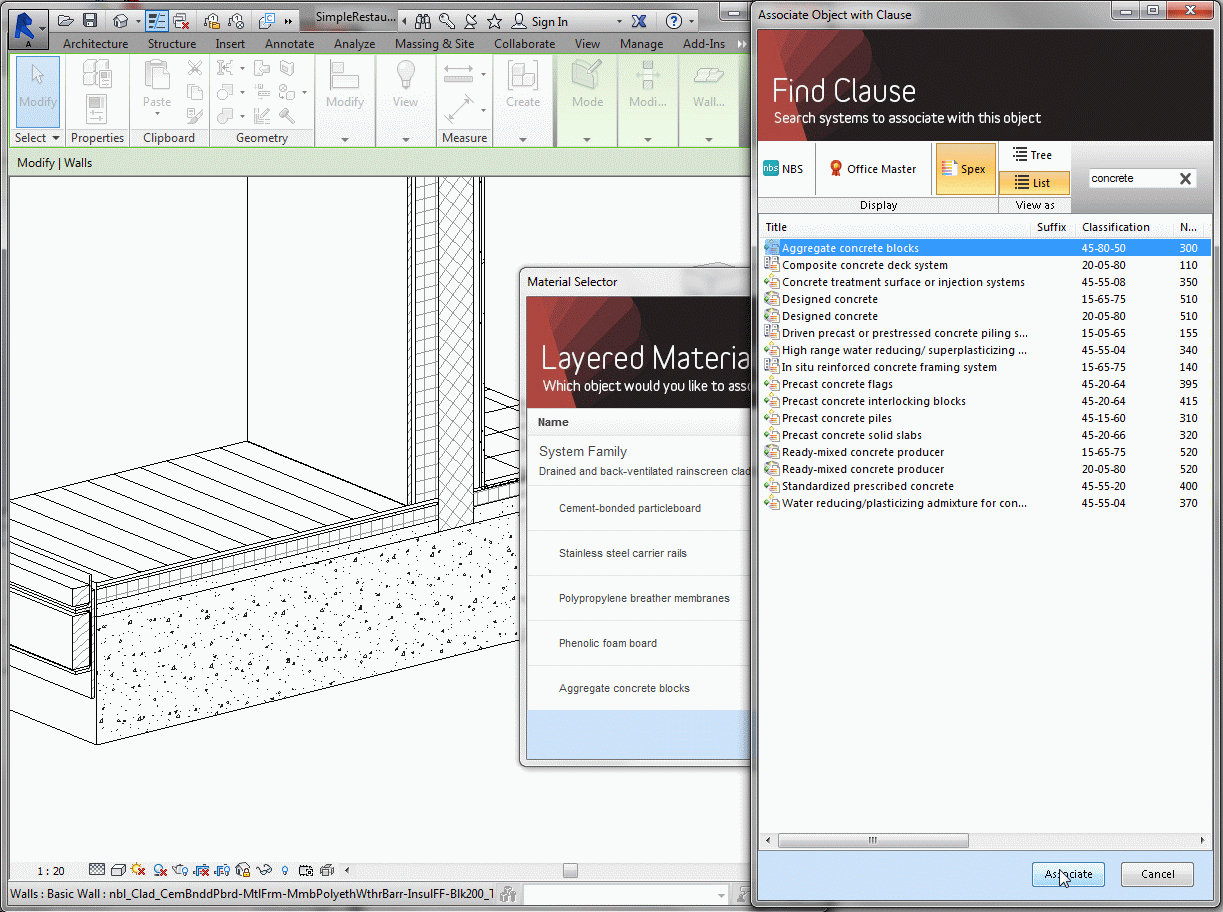
Task: Switch display to Office Master source
Action: [872, 169]
